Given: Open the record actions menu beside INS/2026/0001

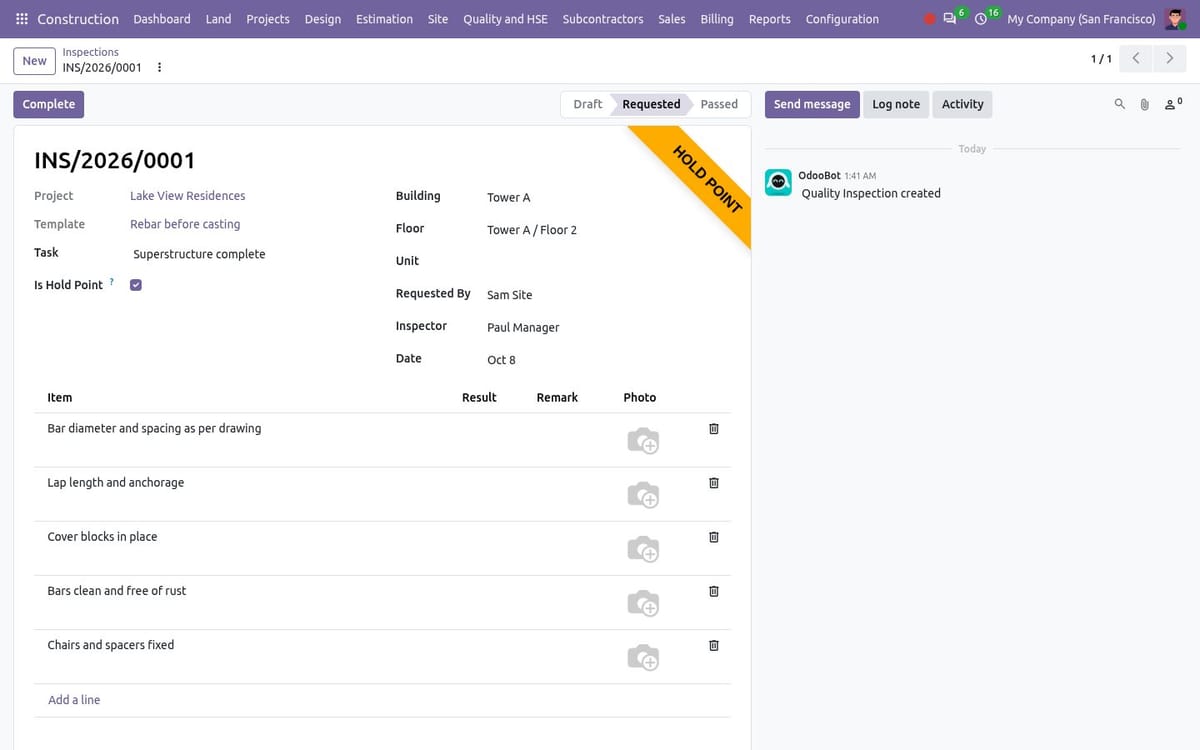Looking at the screenshot, I should [159, 68].
